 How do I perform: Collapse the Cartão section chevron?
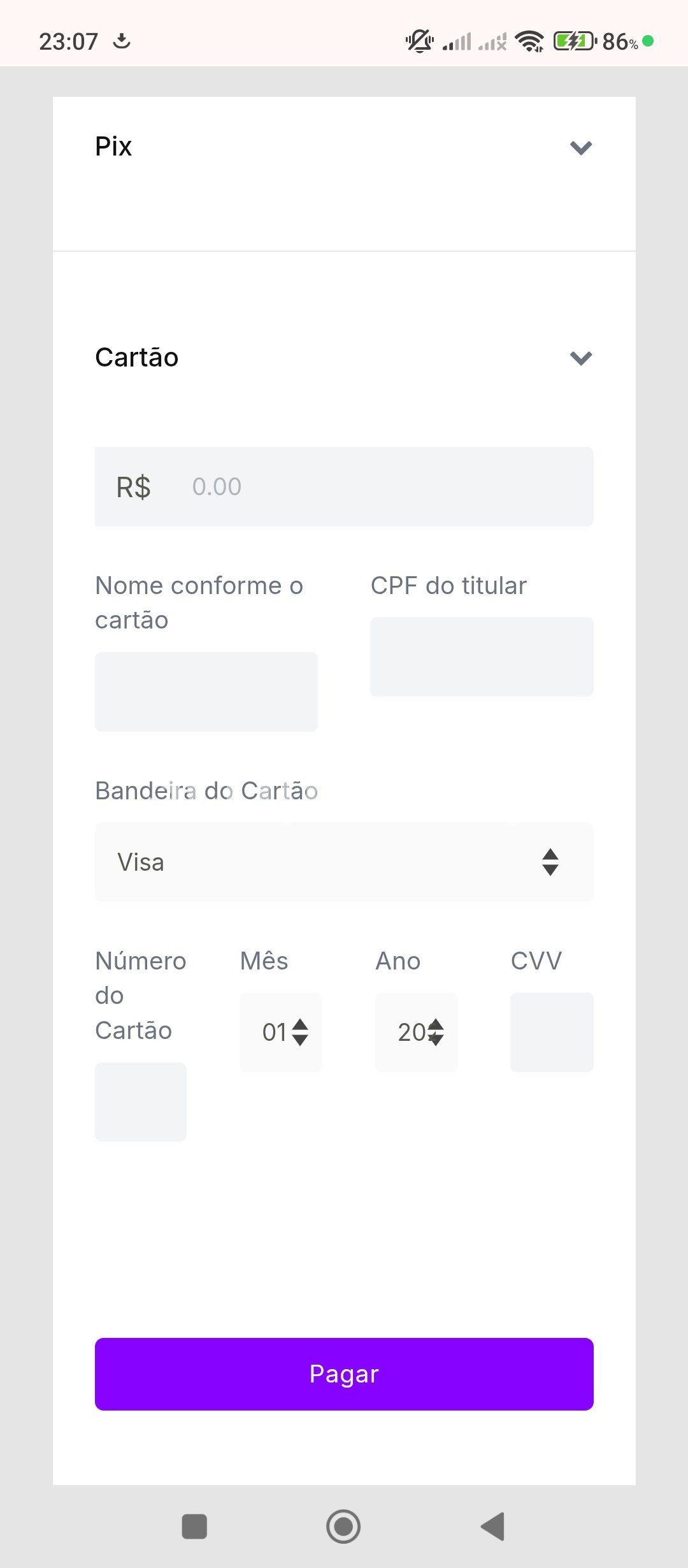(x=581, y=358)
